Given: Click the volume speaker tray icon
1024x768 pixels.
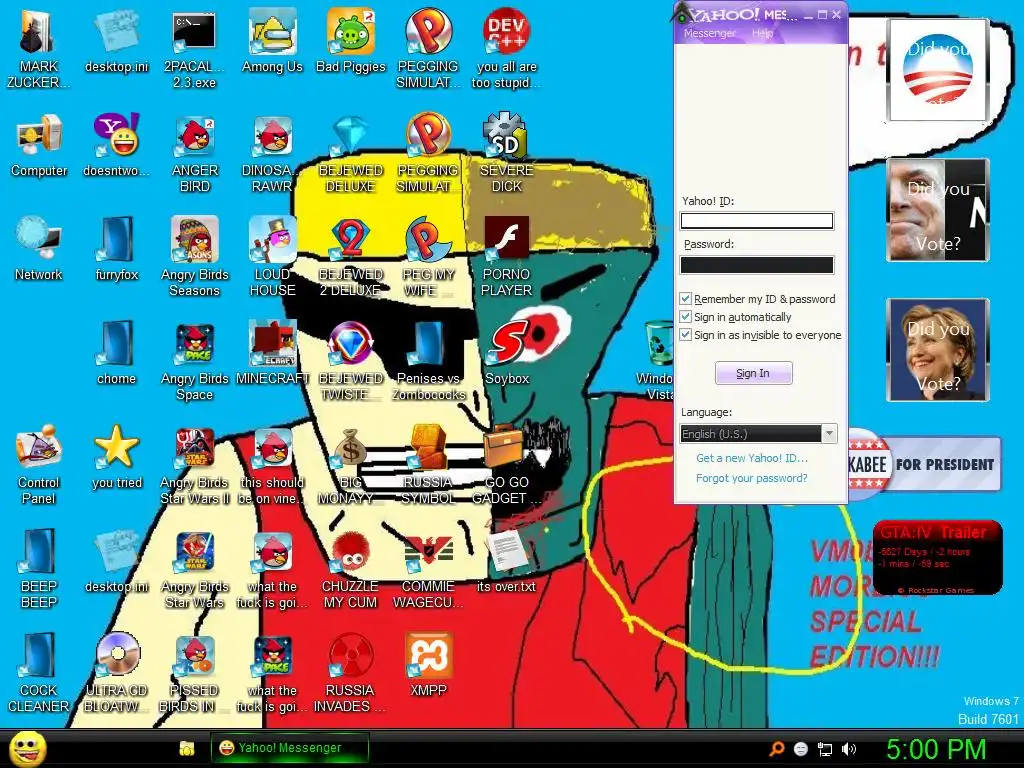Looking at the screenshot, I should pos(848,749).
